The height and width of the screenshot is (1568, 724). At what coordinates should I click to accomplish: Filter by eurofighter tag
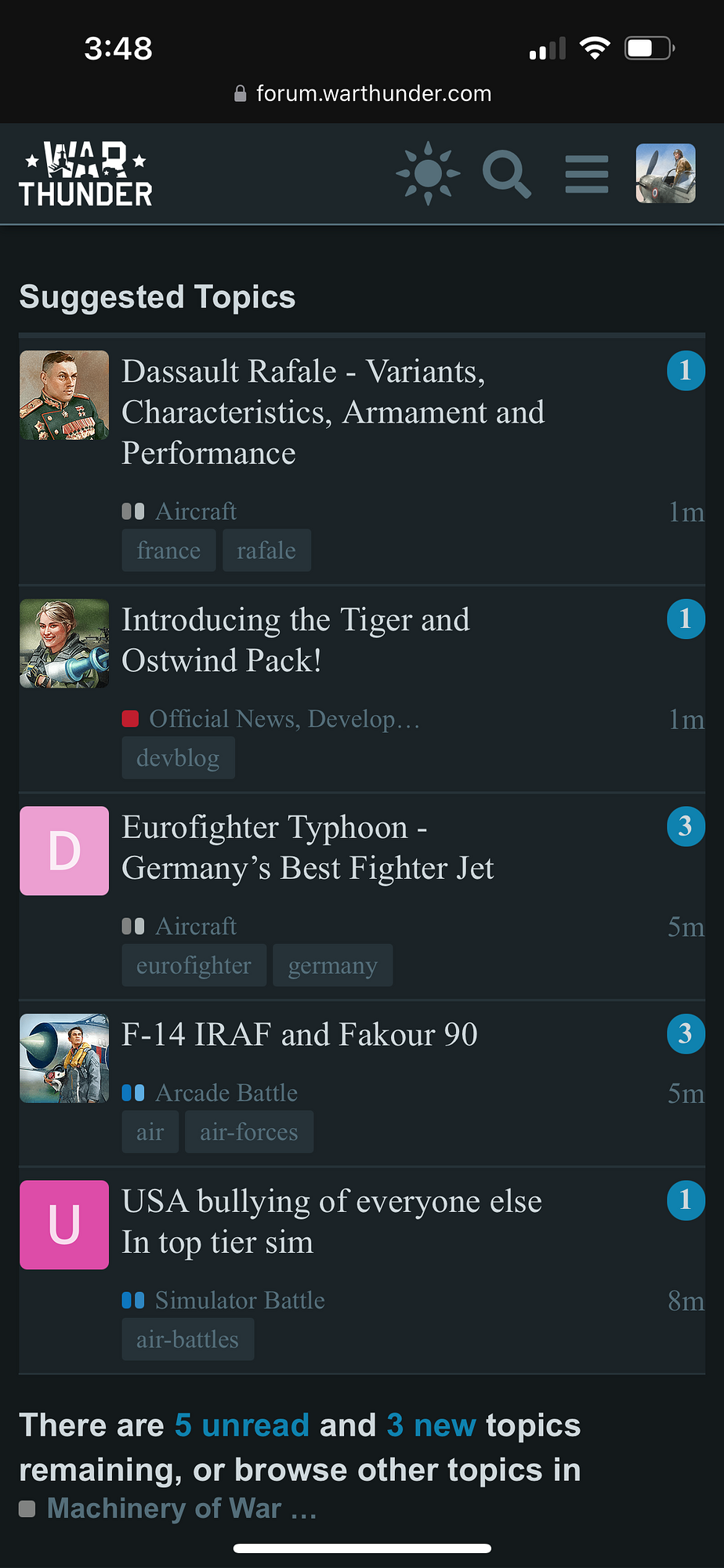click(194, 965)
